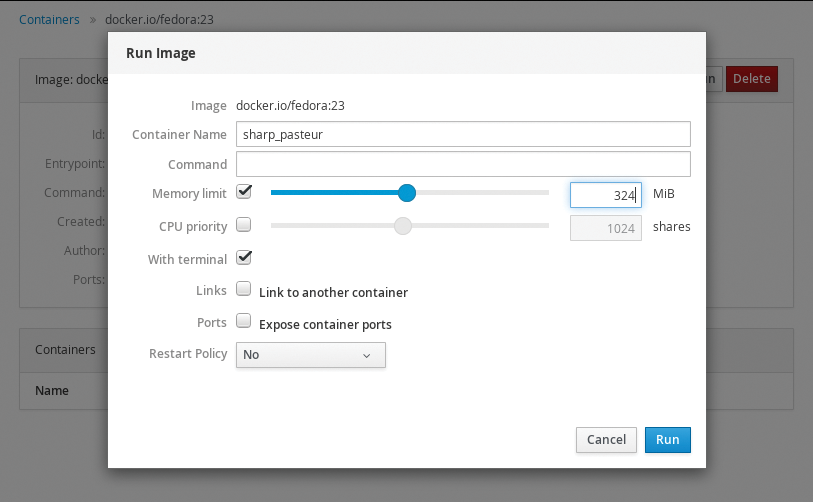The width and height of the screenshot is (813, 502).
Task: Open the Restart Policy dropdown
Action: (x=310, y=355)
